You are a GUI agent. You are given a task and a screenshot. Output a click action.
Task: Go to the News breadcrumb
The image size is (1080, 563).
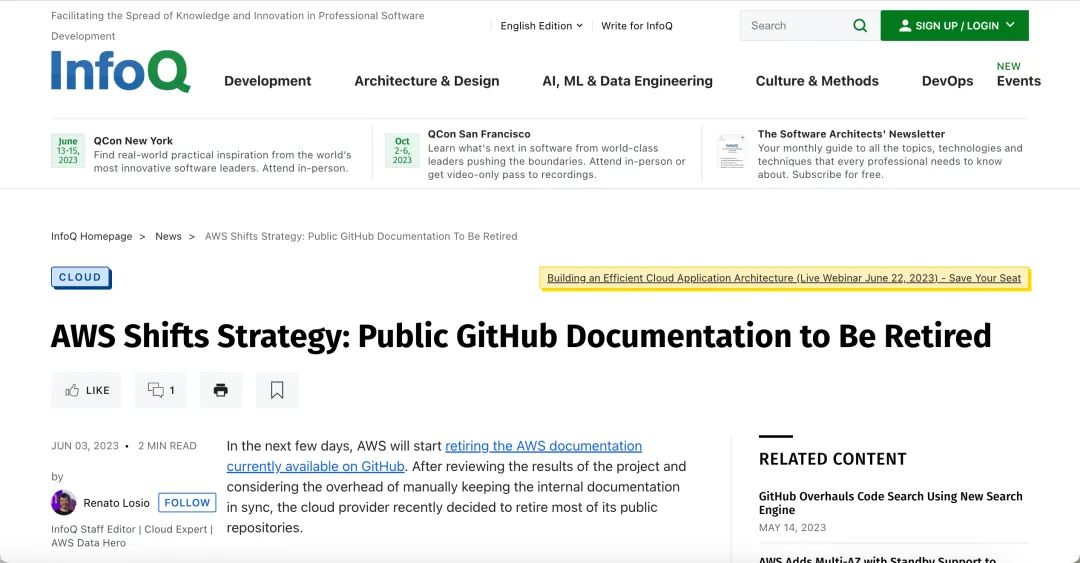168,236
